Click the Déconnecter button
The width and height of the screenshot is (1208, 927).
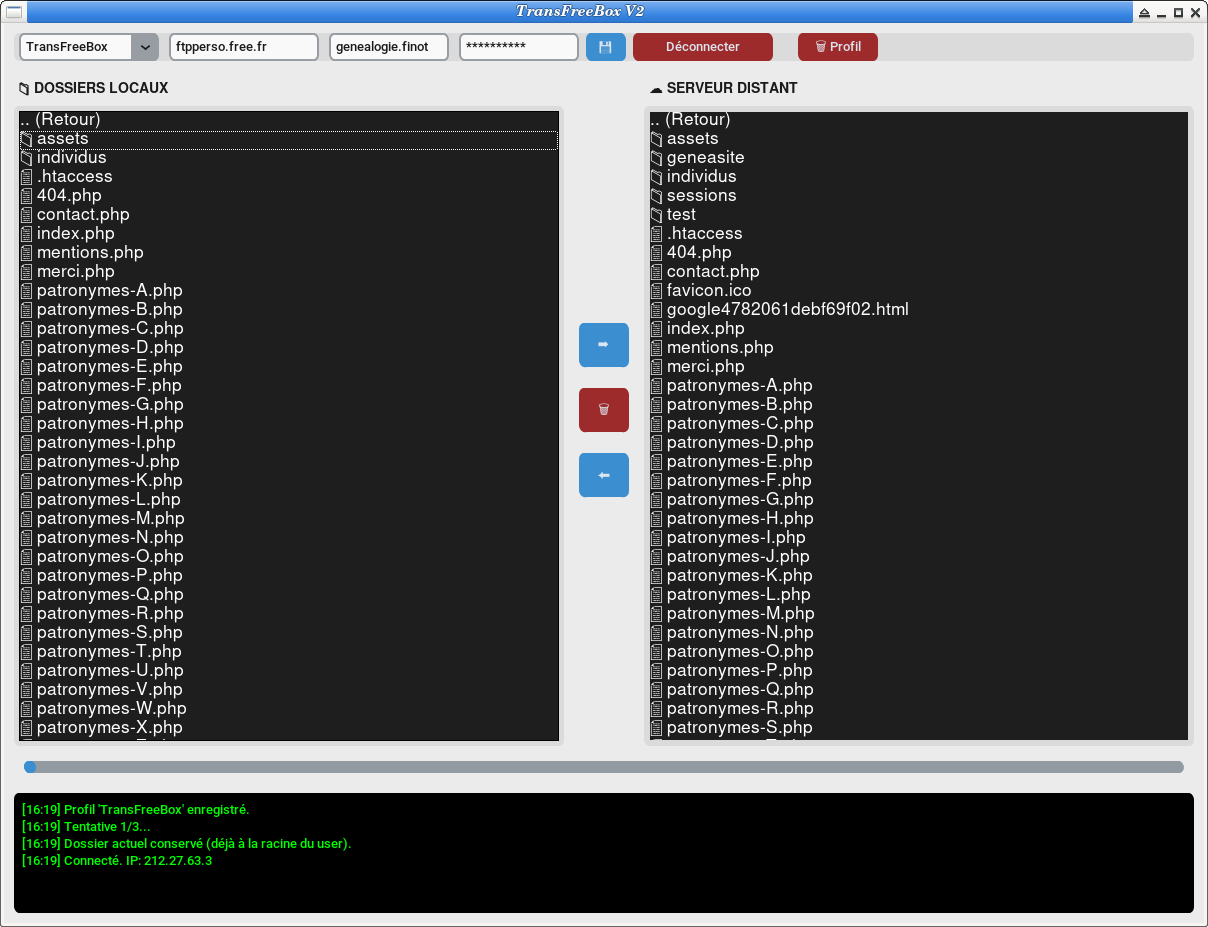(x=703, y=47)
